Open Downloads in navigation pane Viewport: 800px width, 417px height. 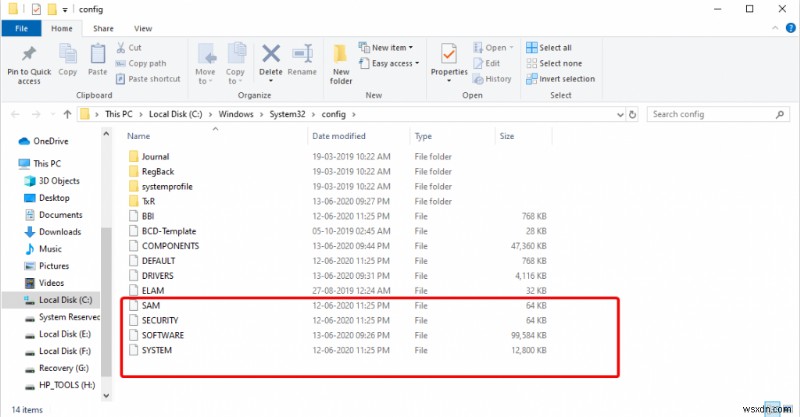coord(53,232)
